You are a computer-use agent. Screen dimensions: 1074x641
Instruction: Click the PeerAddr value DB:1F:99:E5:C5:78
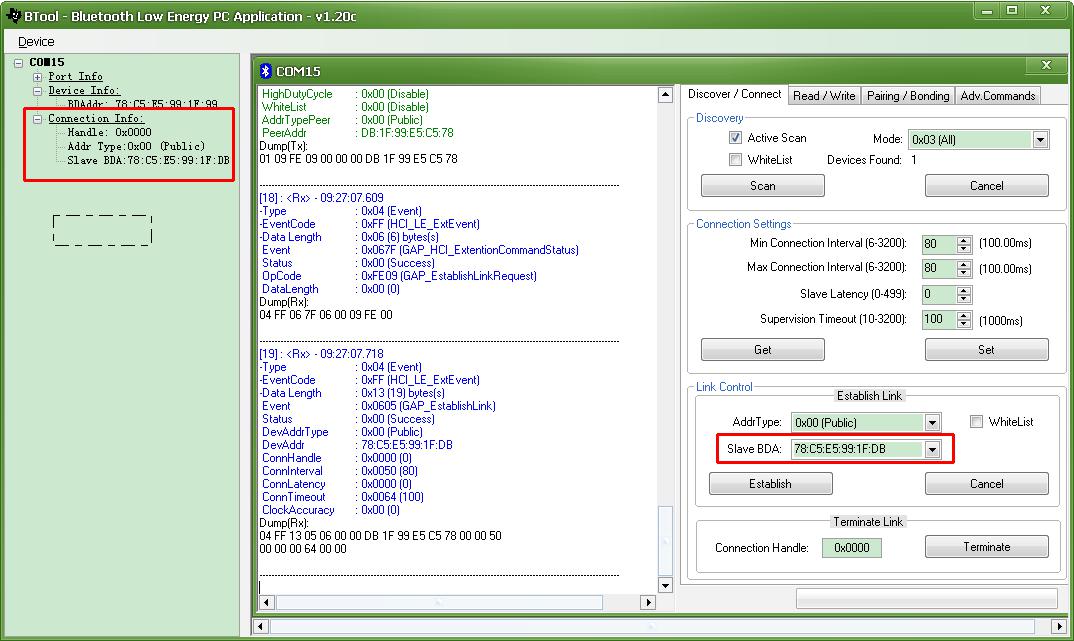407,133
